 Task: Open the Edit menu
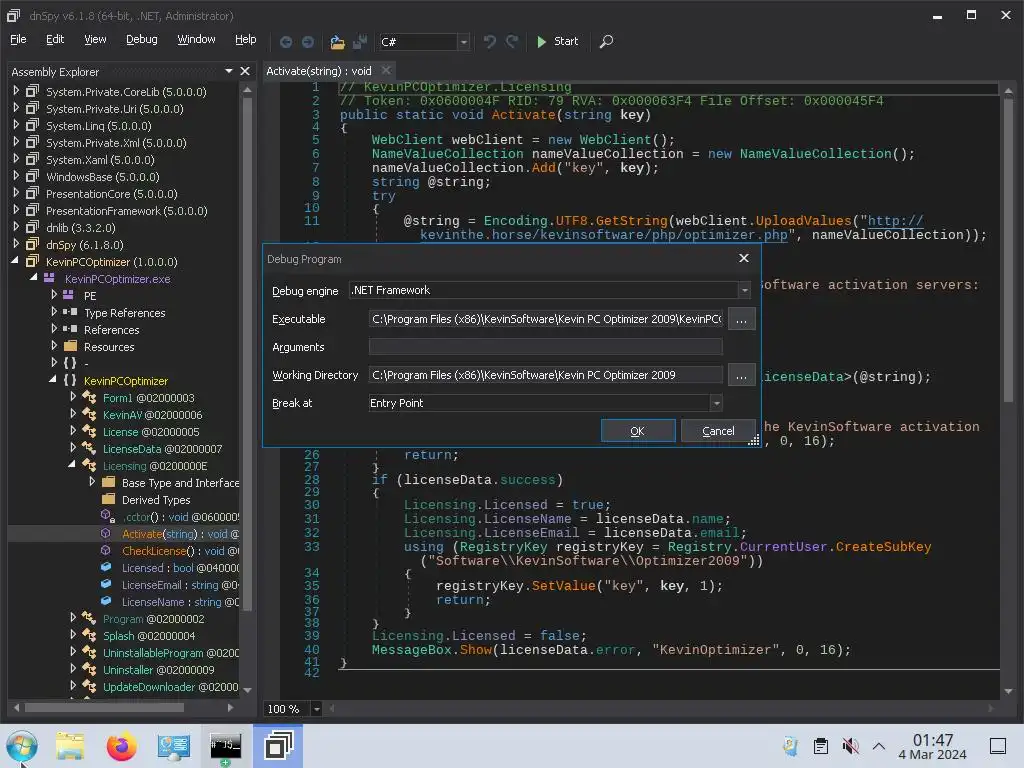(55, 39)
